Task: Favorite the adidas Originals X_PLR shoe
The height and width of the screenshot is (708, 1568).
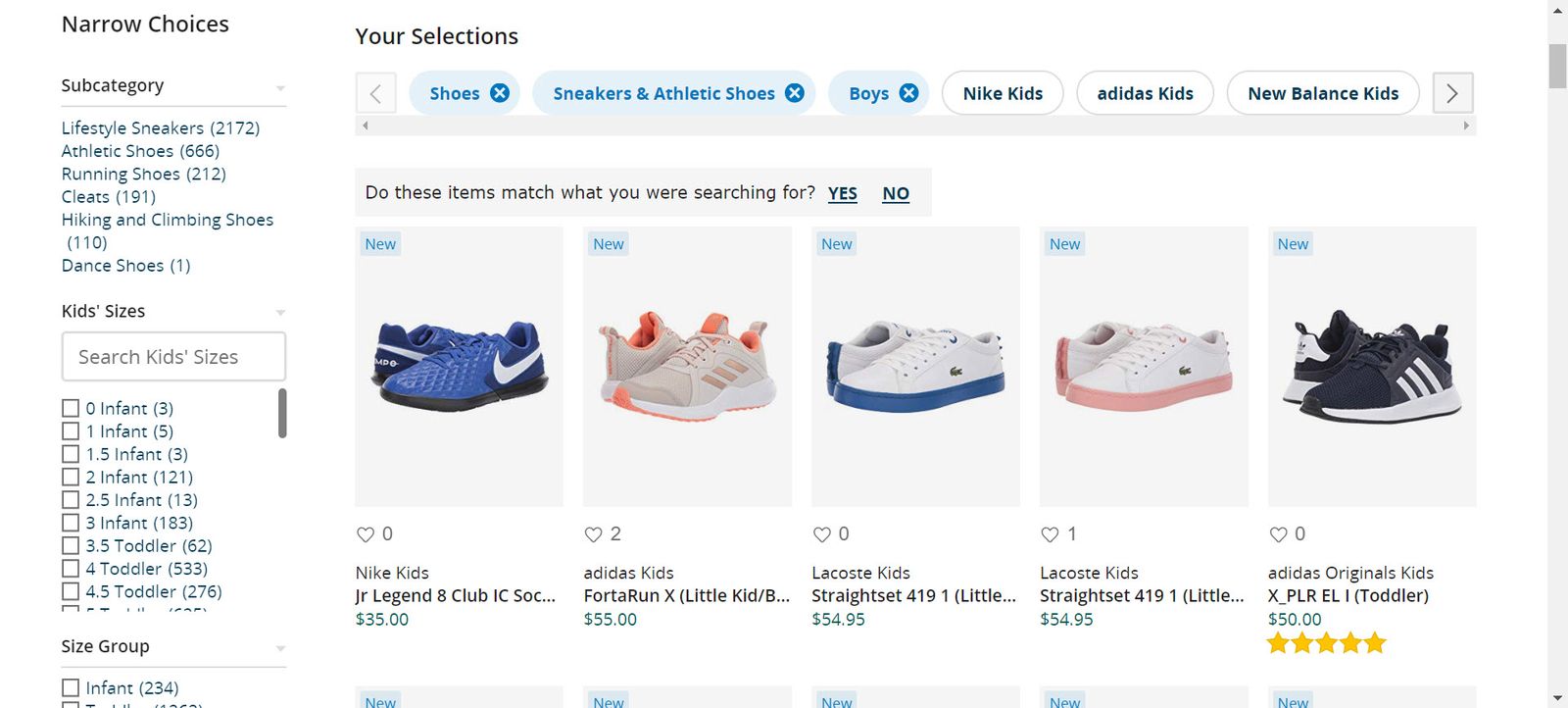Action: point(1278,534)
